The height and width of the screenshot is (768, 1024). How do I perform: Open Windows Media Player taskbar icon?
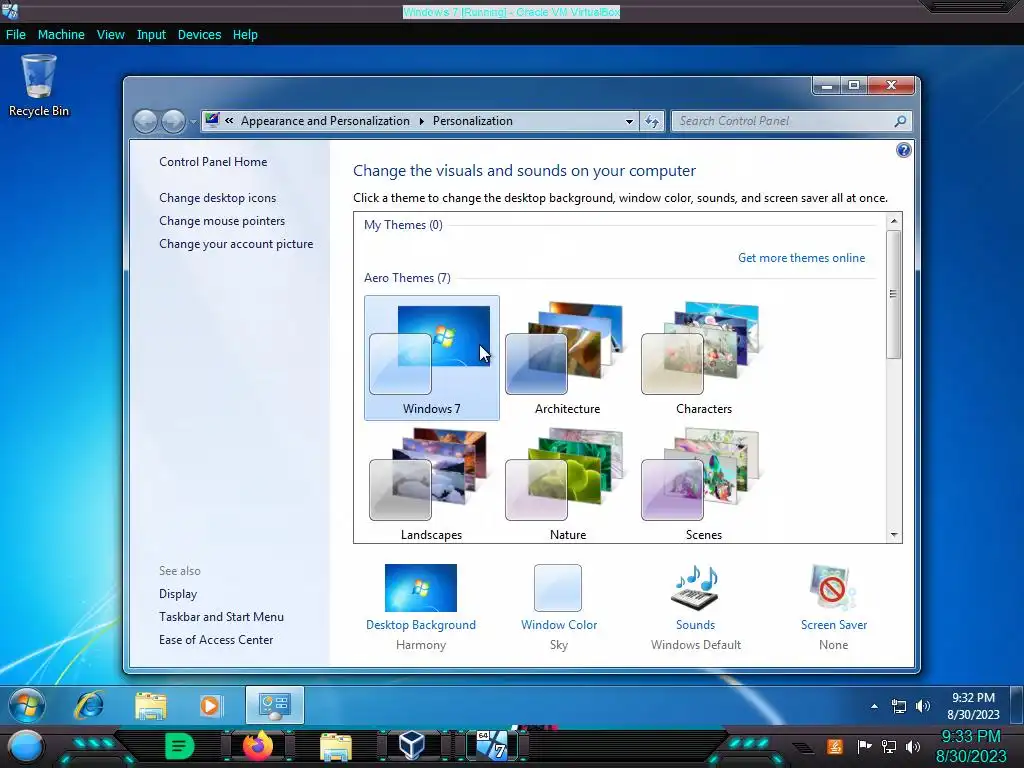pyautogui.click(x=210, y=706)
